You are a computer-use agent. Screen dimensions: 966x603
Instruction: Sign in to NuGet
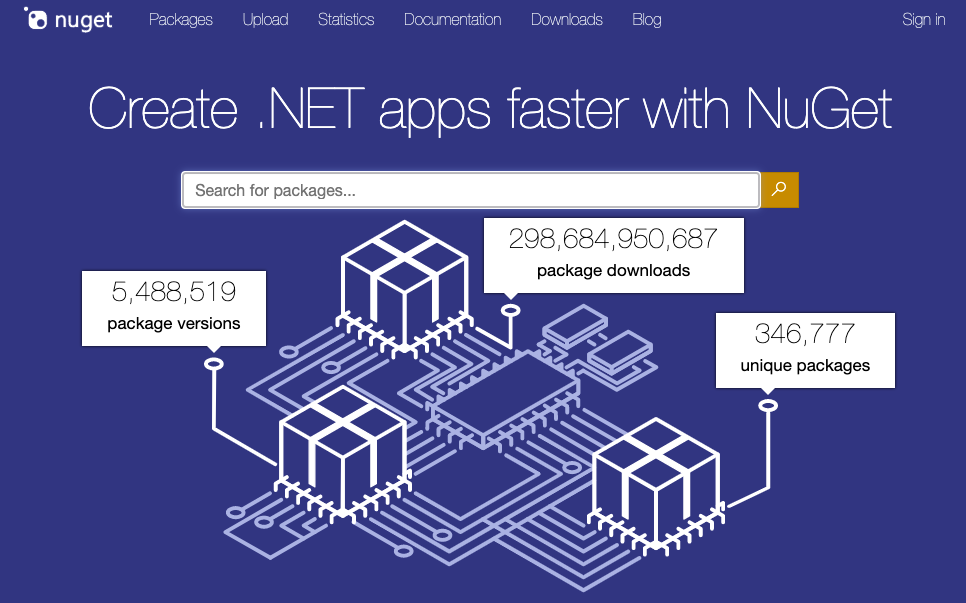click(x=923, y=19)
